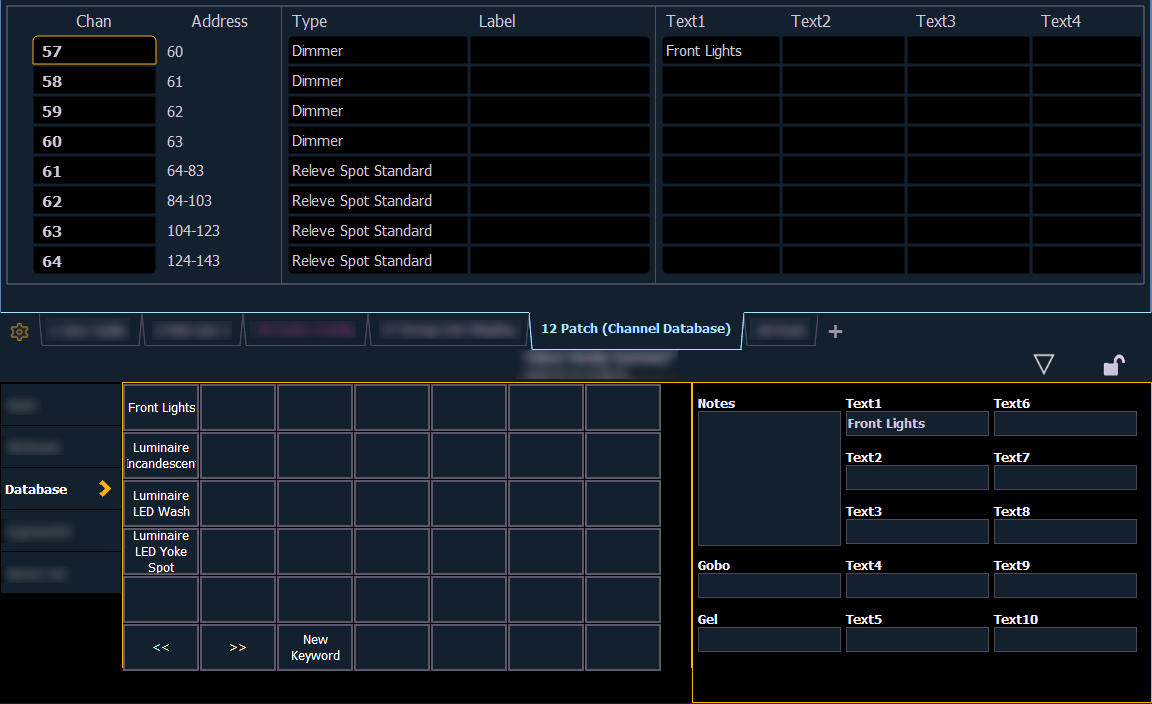Click the Dimmer type cell for channel 59
1152x704 pixels.
(x=378, y=112)
